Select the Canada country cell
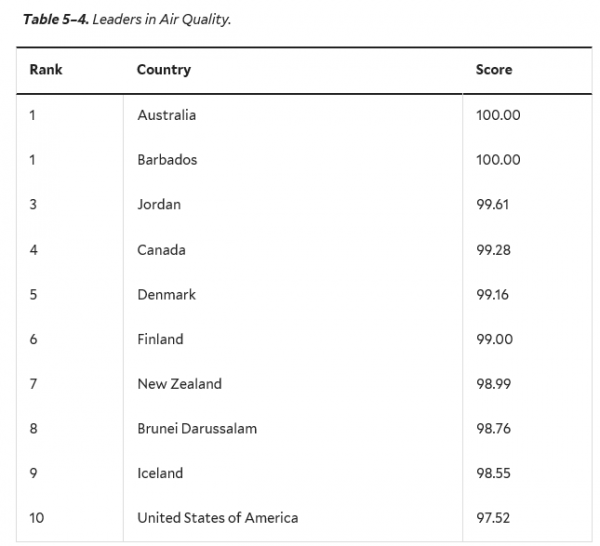This screenshot has width=600, height=546. 161,250
